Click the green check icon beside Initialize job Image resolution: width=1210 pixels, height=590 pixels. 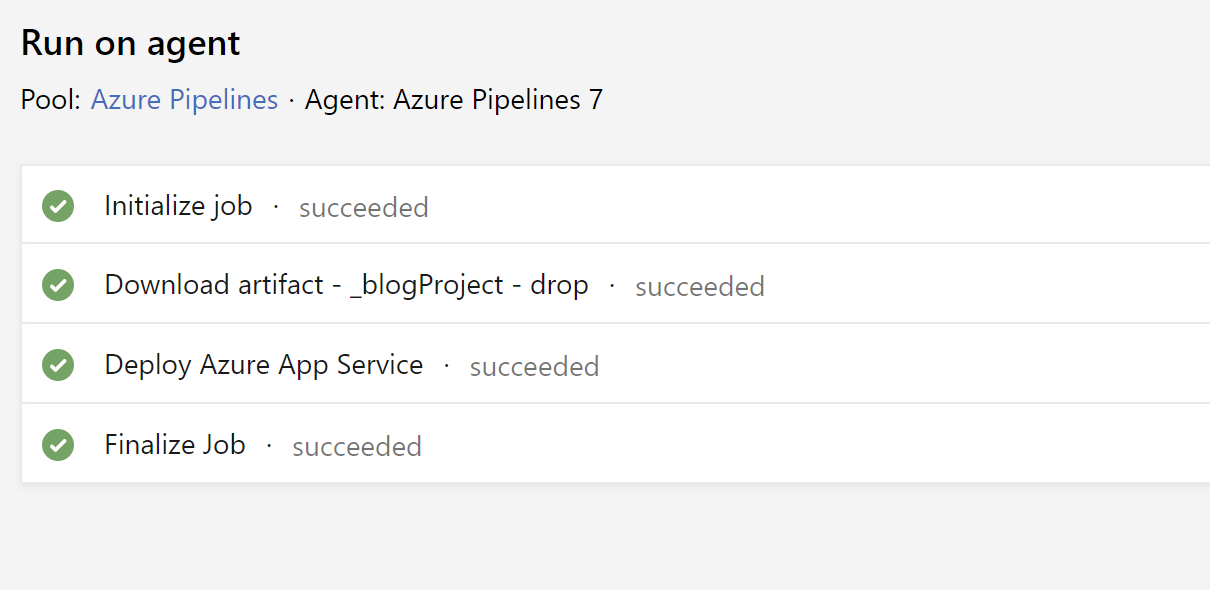[58, 206]
